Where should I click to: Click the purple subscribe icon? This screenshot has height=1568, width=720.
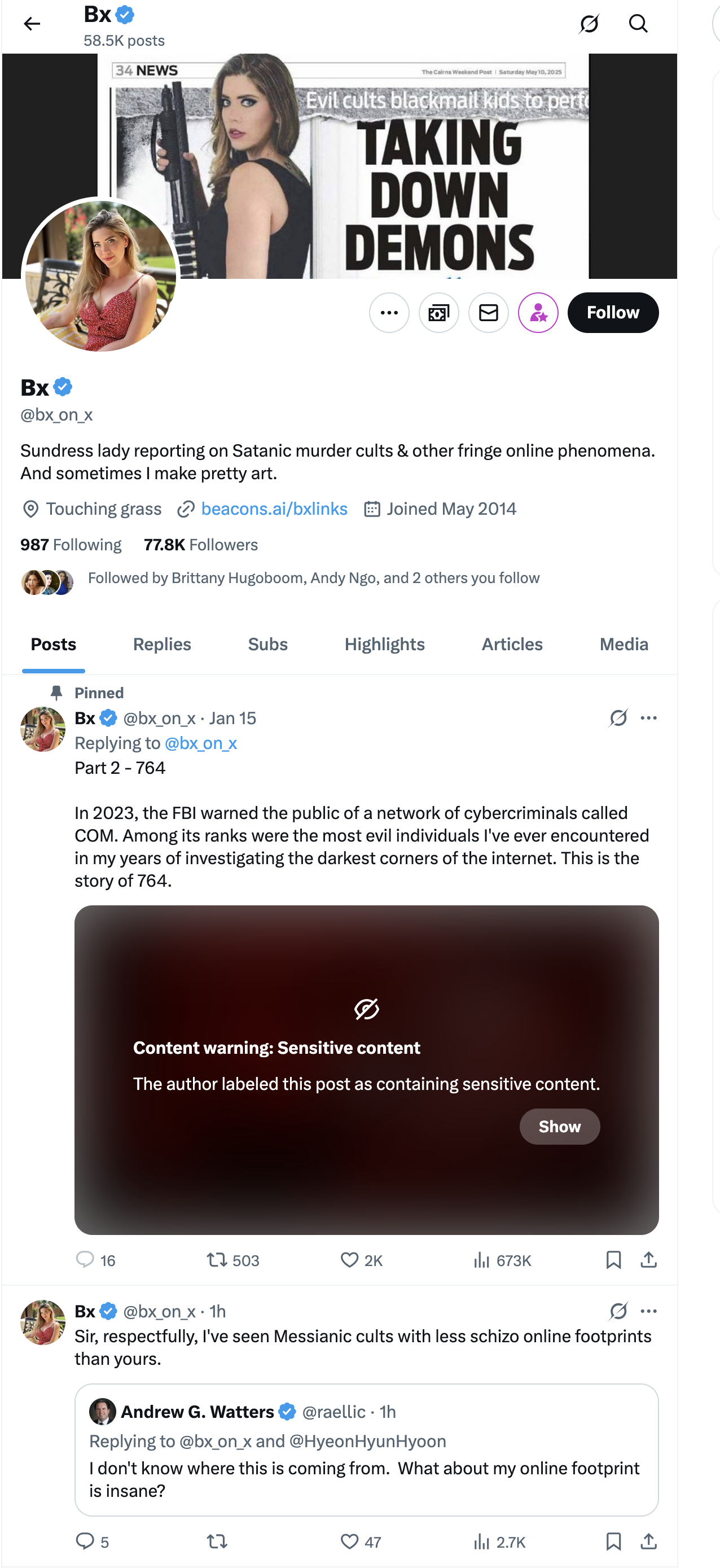(x=538, y=313)
